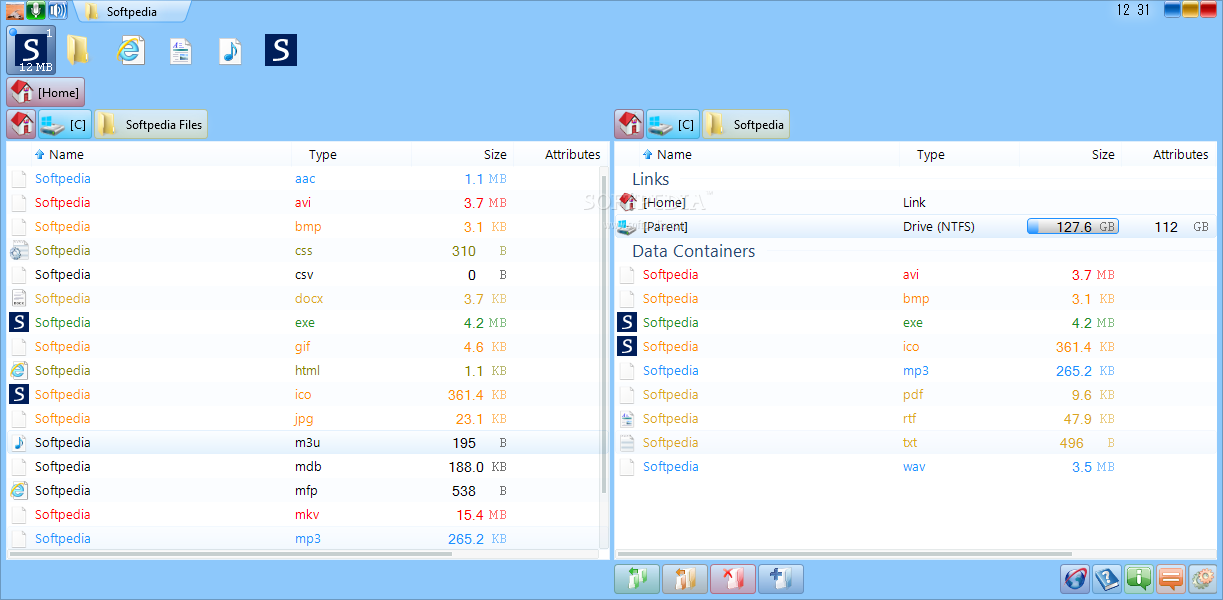Open the music note file icon in the shelf
The height and width of the screenshot is (600, 1223).
(x=231, y=50)
